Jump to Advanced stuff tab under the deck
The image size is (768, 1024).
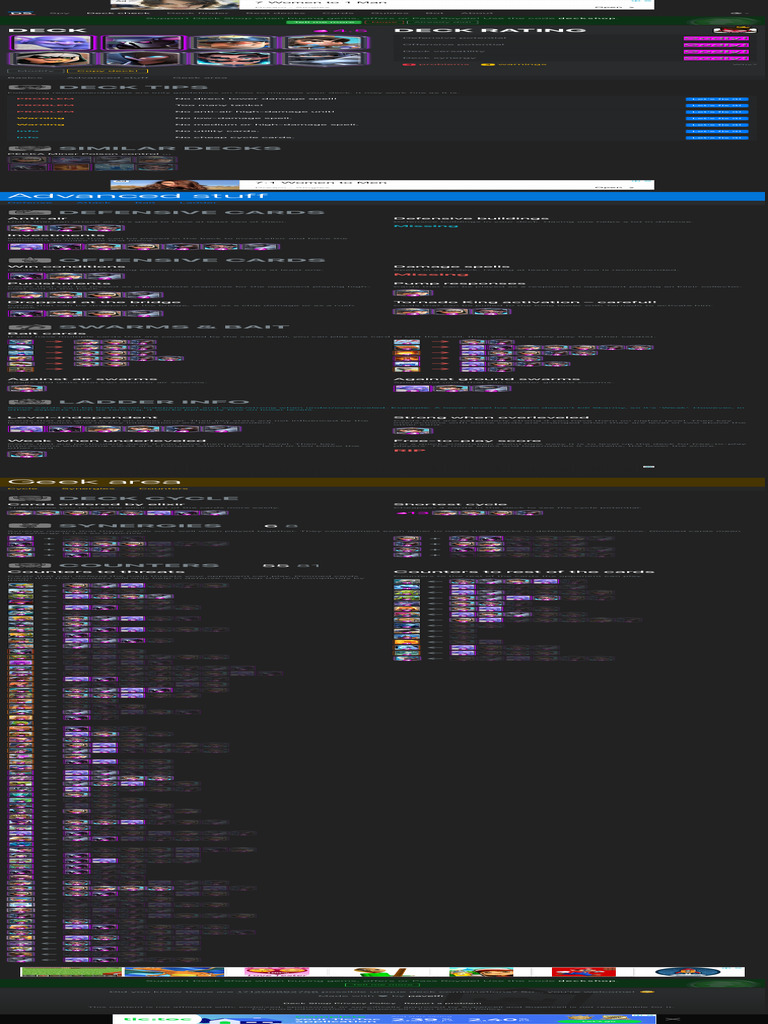109,77
